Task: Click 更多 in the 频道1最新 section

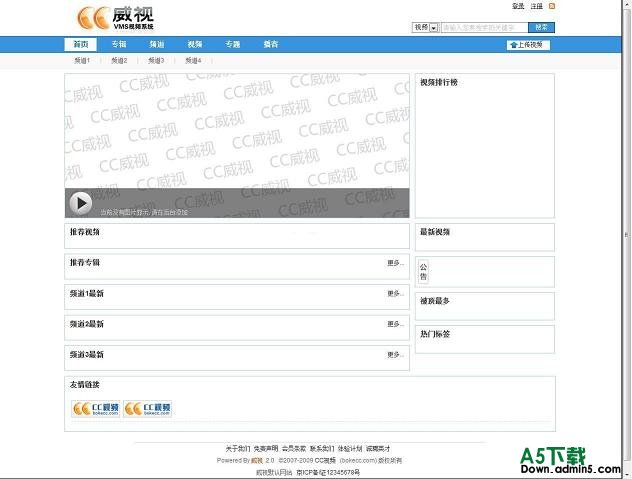Action: (395, 294)
